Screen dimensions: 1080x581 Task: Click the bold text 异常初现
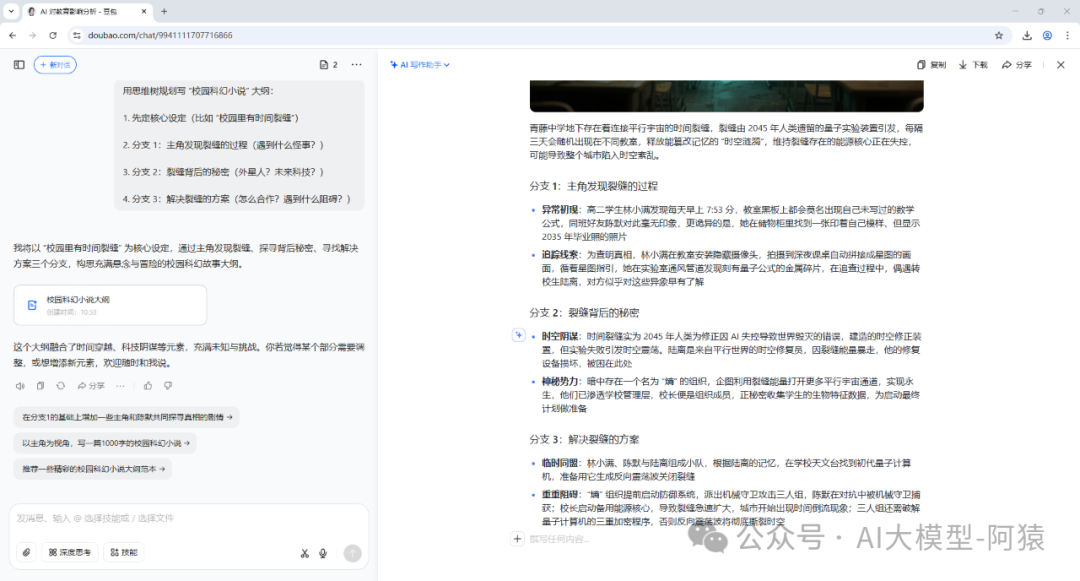pyautogui.click(x=559, y=210)
